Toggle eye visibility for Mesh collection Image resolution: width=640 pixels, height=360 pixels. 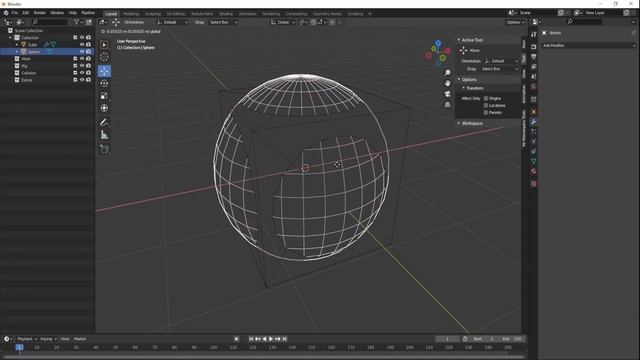point(82,59)
